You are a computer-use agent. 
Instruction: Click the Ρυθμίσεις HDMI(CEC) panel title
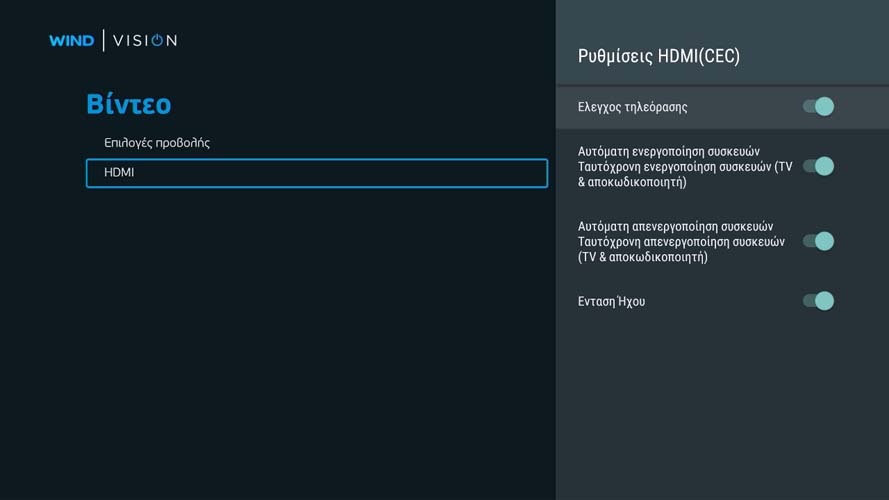[x=659, y=56]
